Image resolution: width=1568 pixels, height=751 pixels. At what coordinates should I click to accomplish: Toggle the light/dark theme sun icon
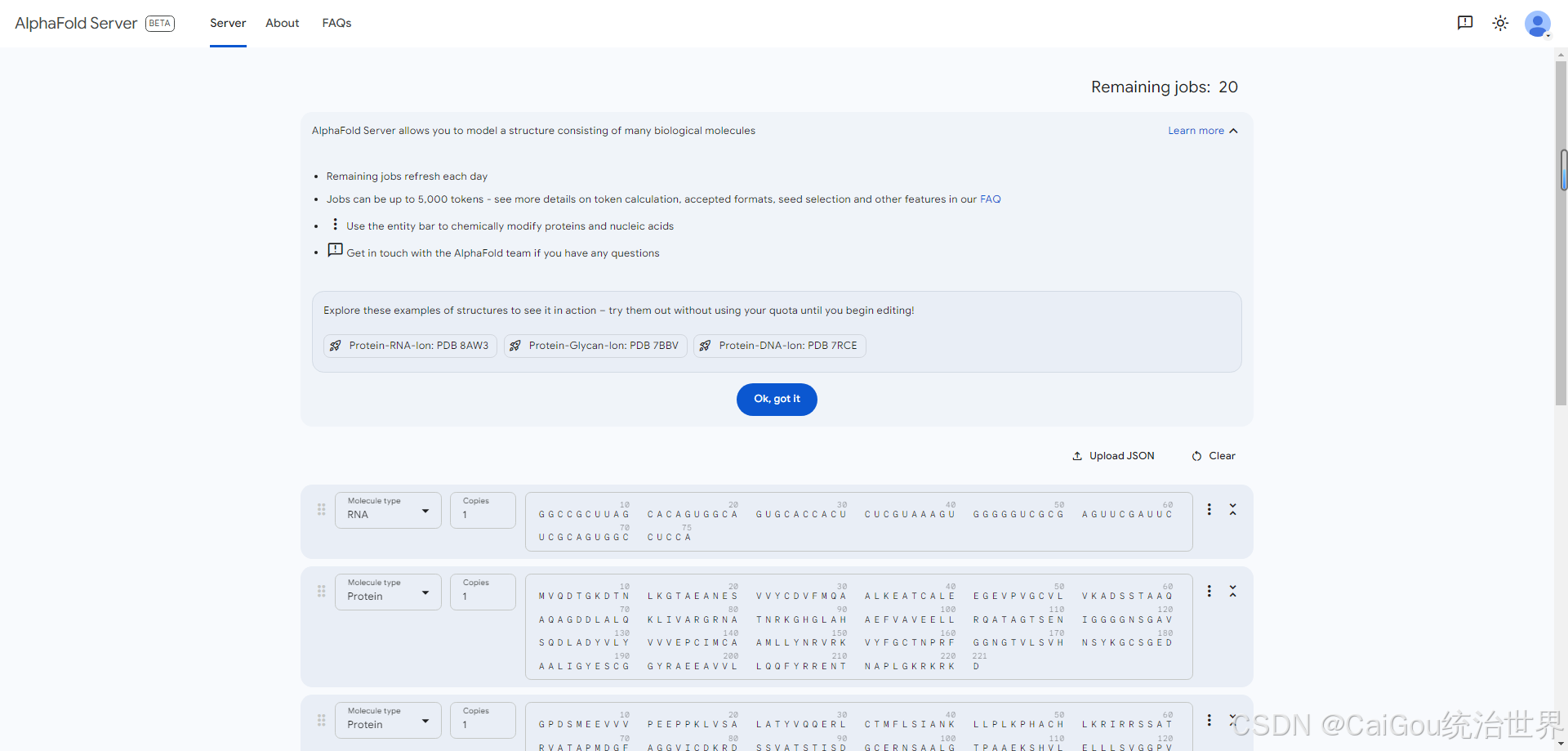click(1500, 23)
